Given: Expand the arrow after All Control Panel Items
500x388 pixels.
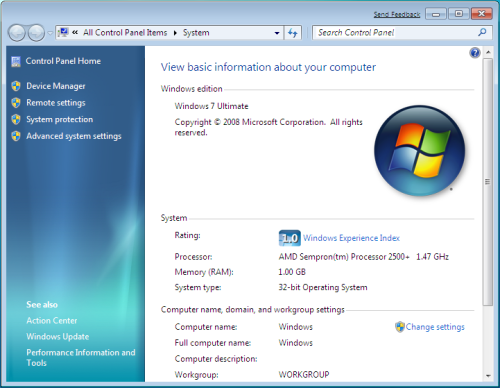Looking at the screenshot, I should pos(175,33).
